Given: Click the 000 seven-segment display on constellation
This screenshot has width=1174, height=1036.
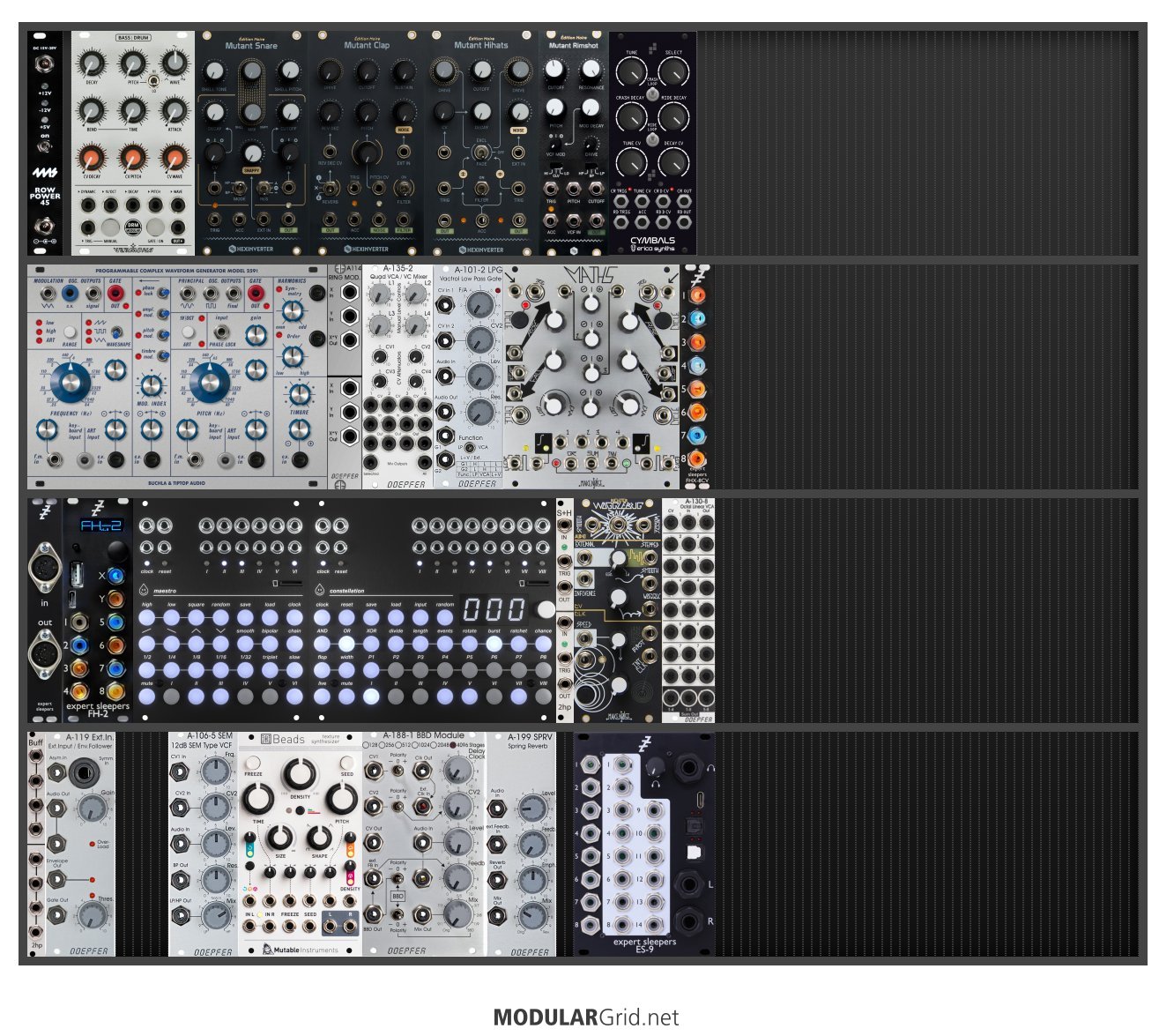Looking at the screenshot, I should [x=494, y=609].
